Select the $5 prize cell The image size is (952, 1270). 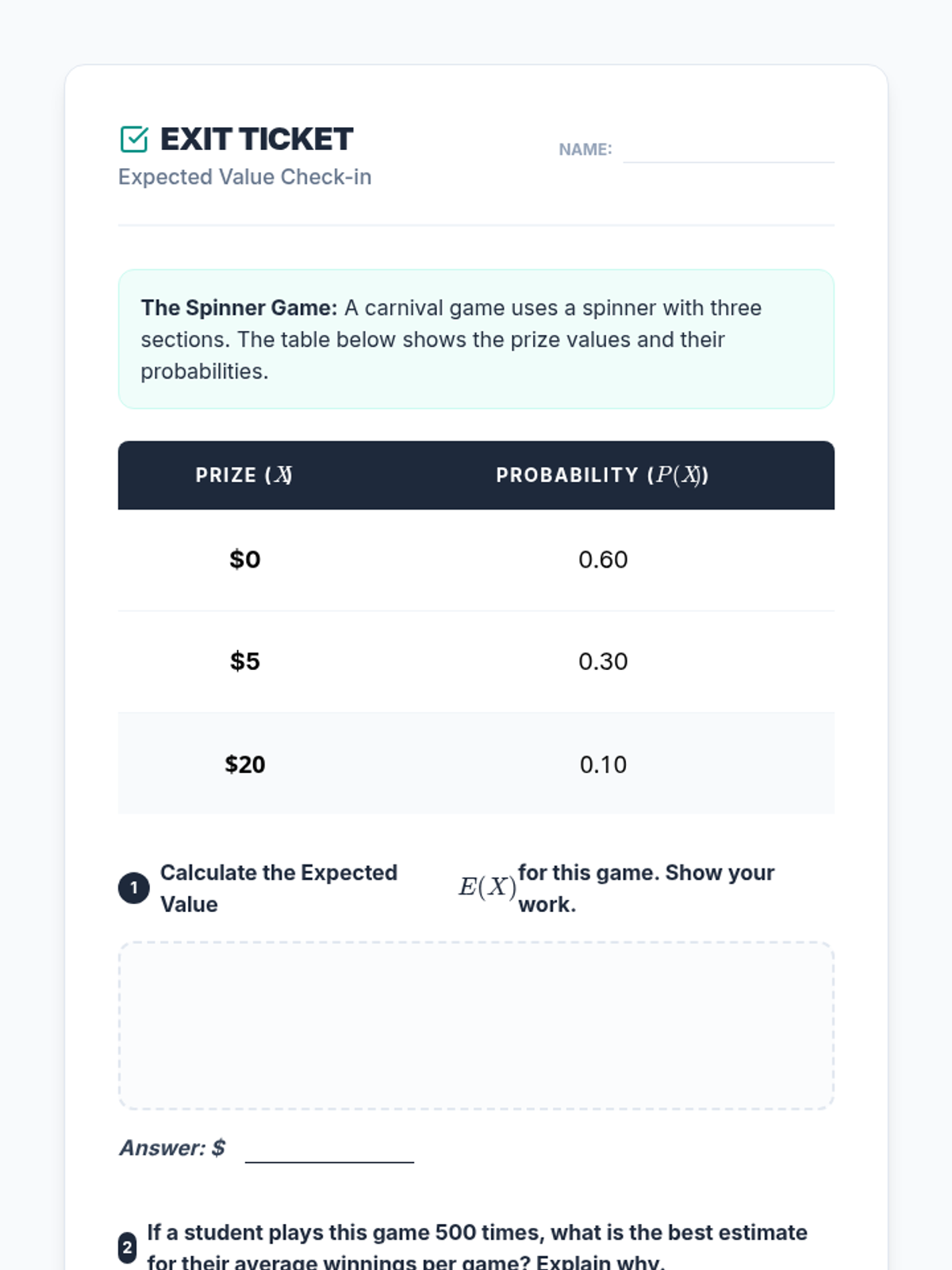click(x=244, y=661)
